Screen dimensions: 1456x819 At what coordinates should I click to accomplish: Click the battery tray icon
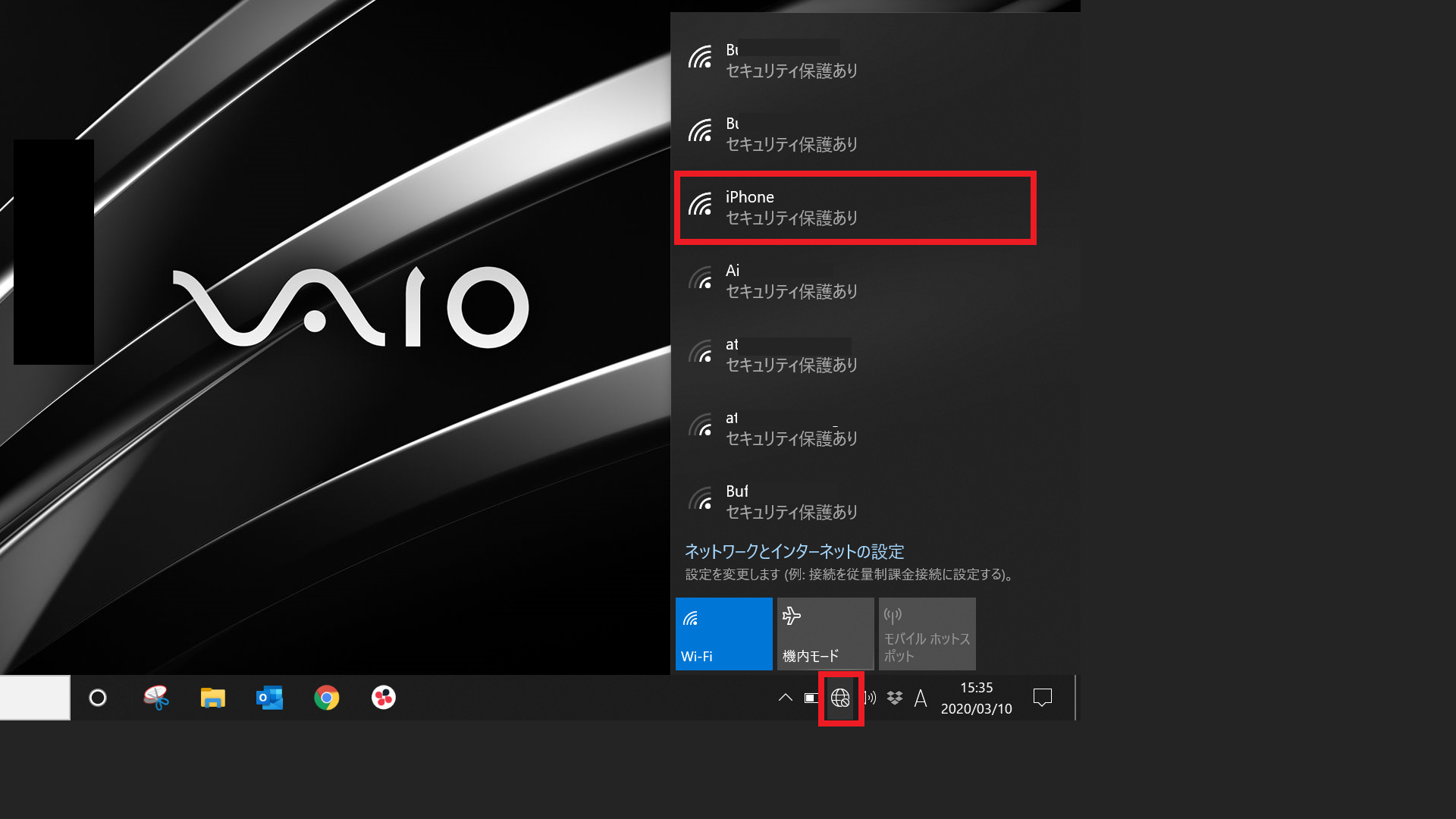pyautogui.click(x=811, y=698)
